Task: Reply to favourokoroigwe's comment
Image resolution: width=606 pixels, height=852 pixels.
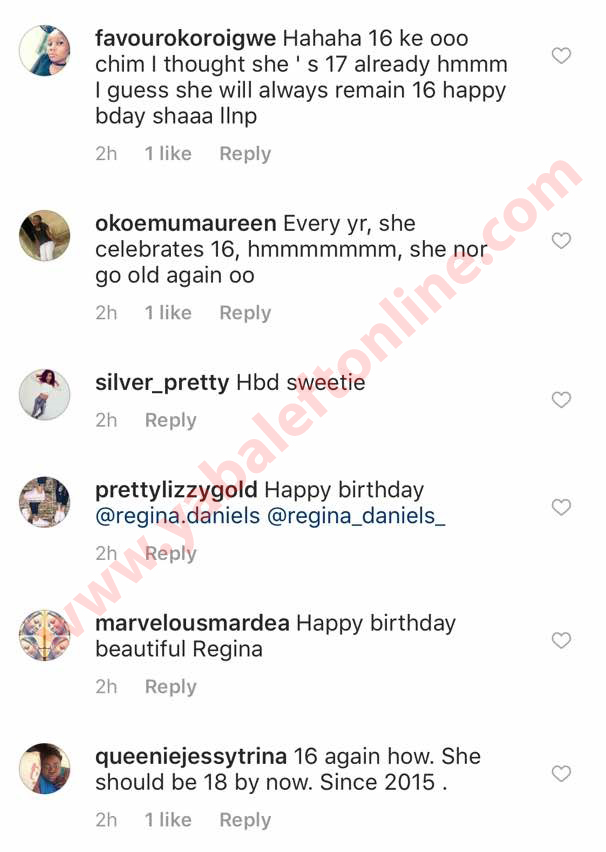Action: pos(245,154)
